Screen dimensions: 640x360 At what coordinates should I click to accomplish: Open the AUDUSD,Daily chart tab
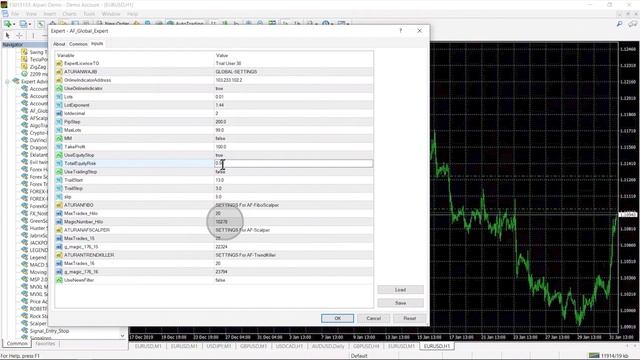(328, 346)
